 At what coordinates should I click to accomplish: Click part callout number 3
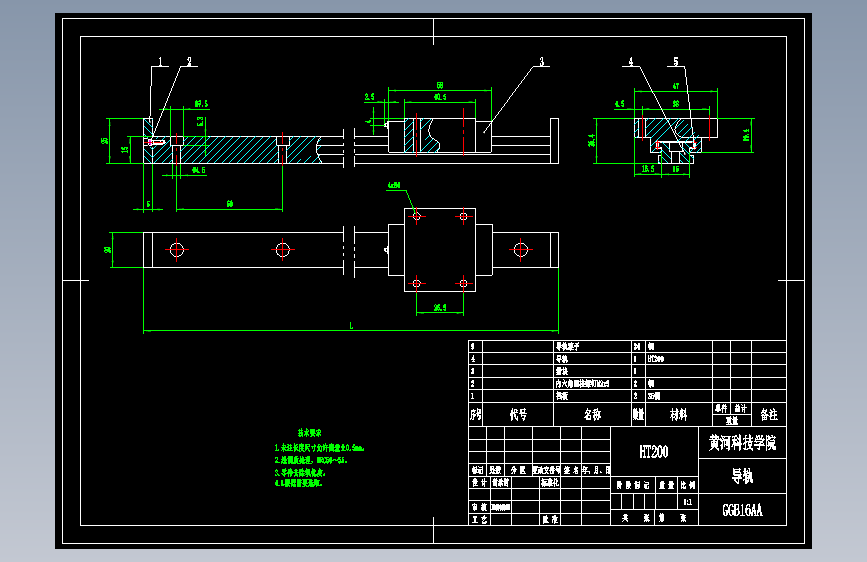542,61
